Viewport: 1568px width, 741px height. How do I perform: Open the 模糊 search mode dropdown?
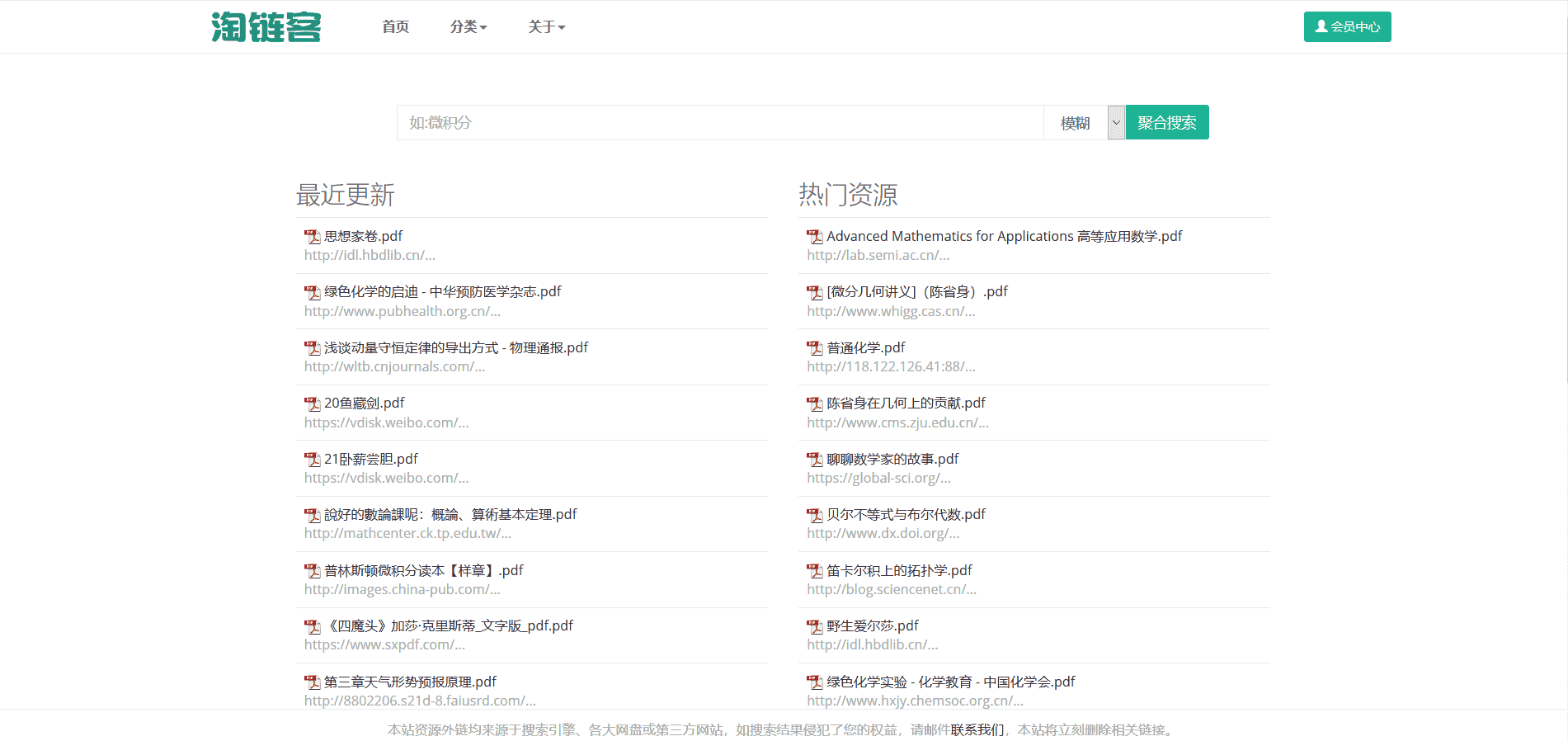[x=1084, y=123]
